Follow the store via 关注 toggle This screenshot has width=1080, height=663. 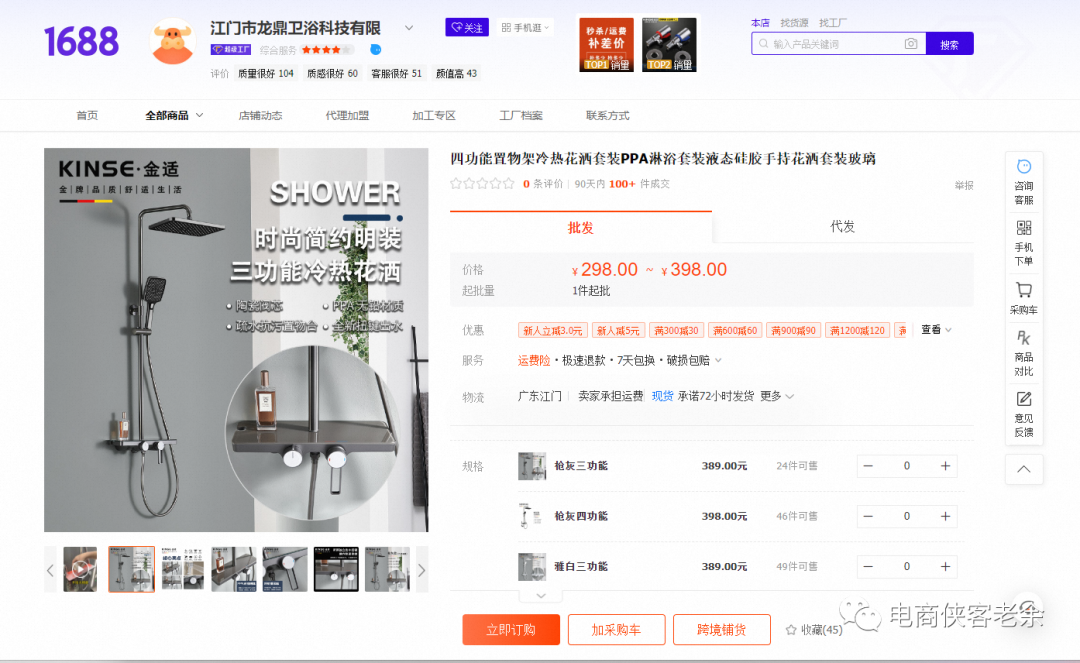point(466,27)
